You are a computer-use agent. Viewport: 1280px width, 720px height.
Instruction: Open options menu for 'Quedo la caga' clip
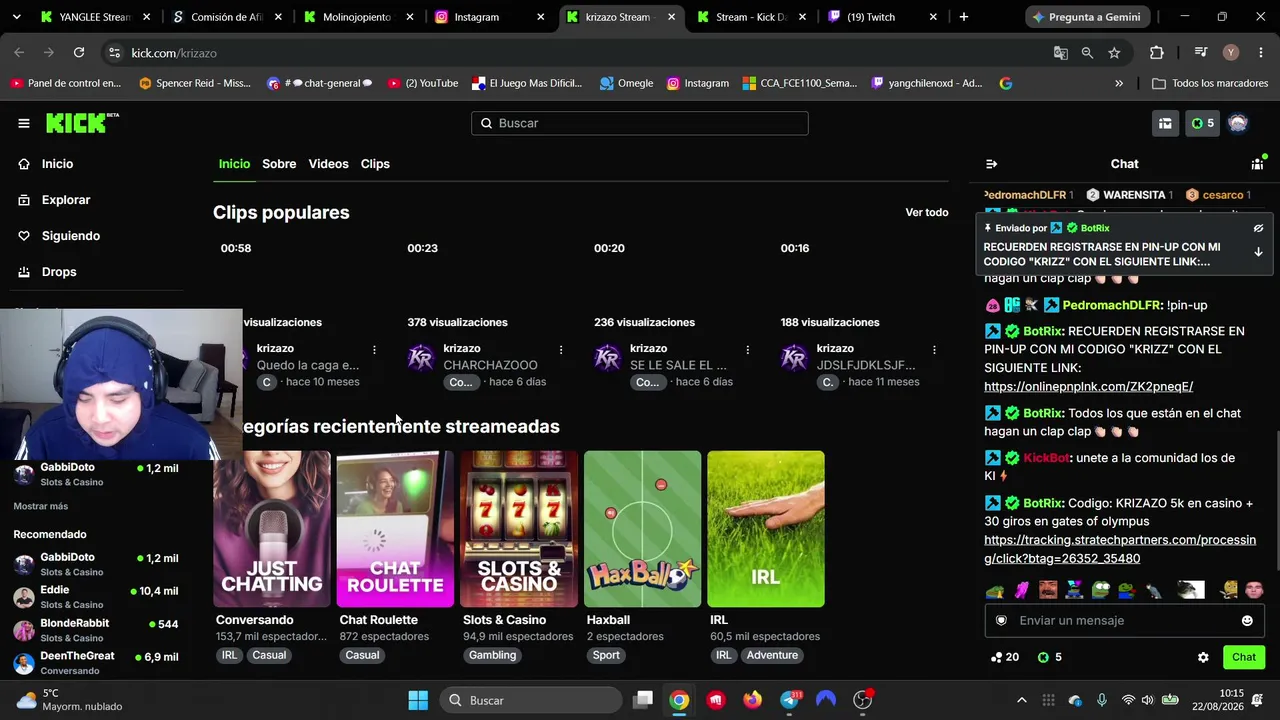[x=374, y=349]
